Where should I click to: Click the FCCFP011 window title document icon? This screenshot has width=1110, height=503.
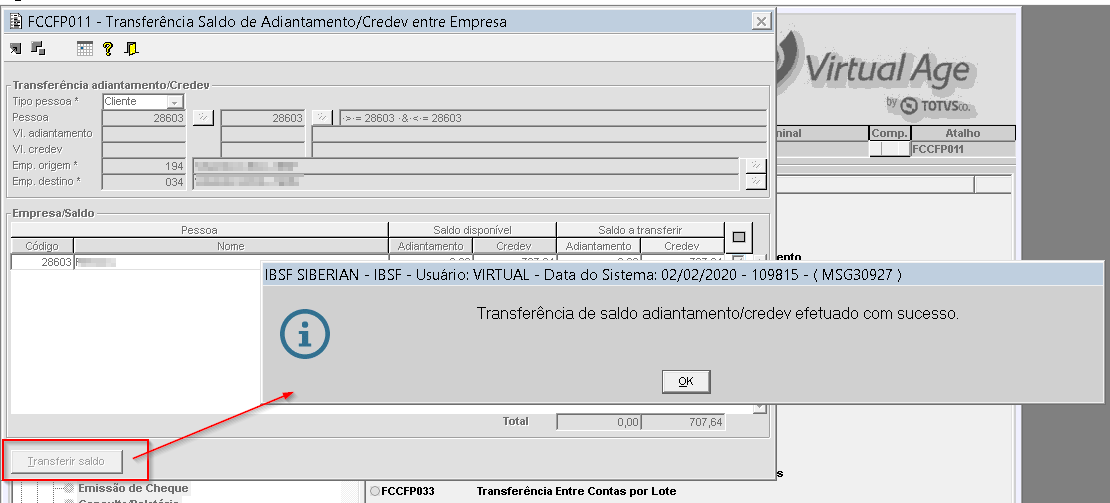(x=14, y=22)
